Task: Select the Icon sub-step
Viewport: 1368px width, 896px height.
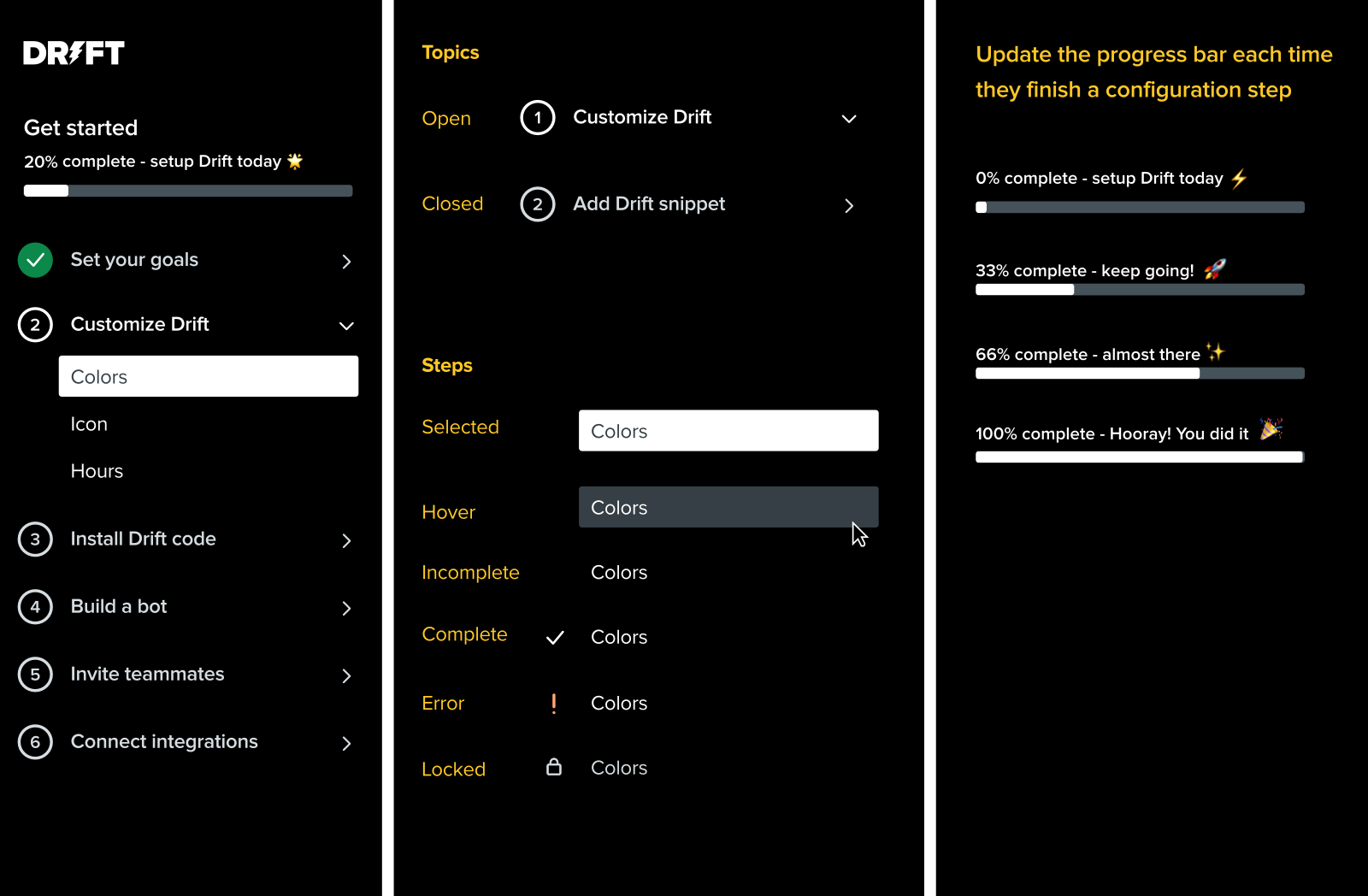Action: tap(89, 424)
